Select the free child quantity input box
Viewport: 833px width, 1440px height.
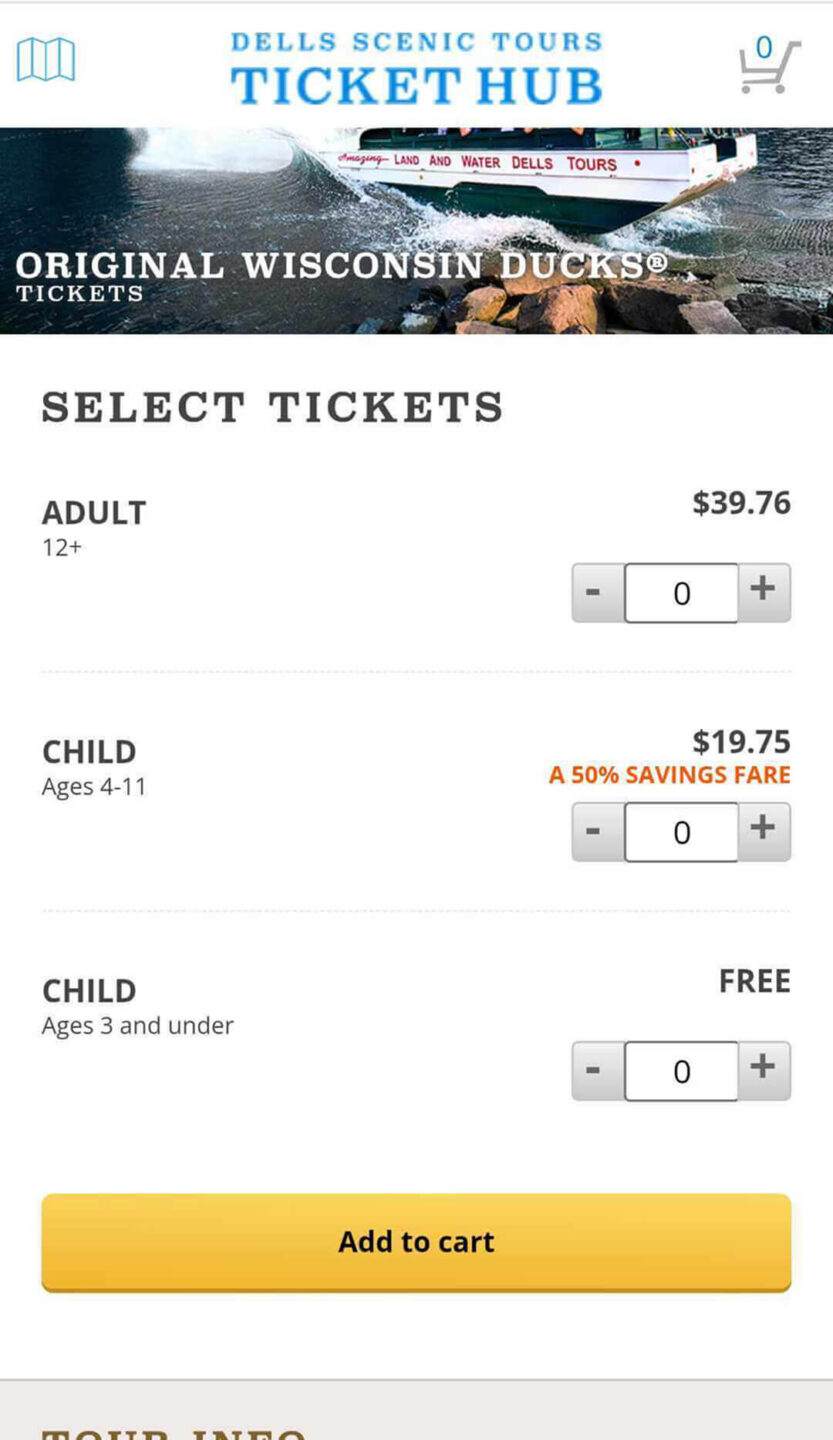pos(681,1071)
